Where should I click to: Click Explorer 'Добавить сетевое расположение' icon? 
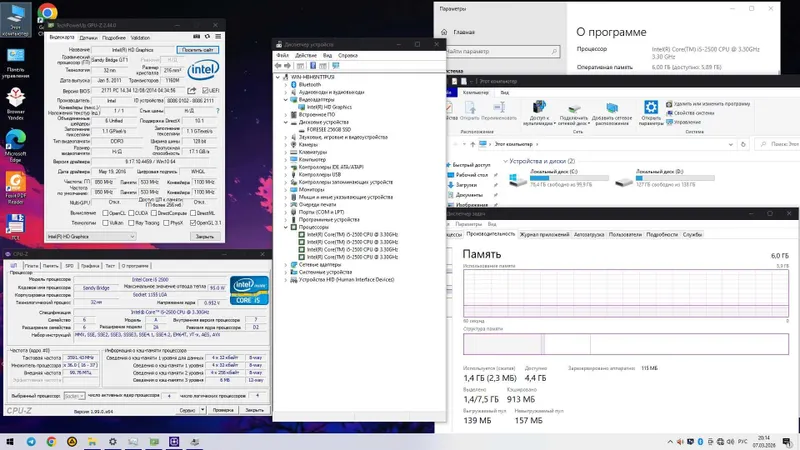[612, 108]
